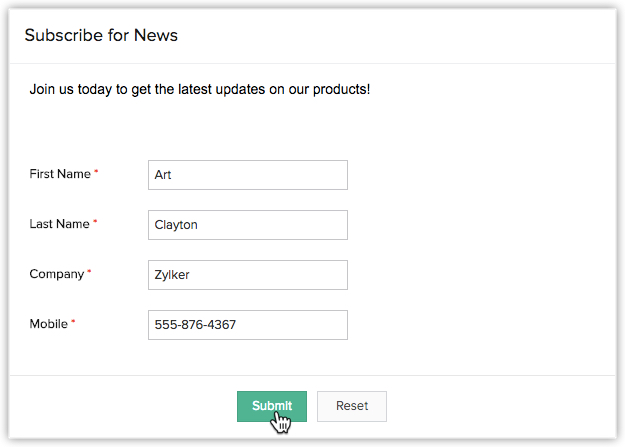Click the red asterisk beside Company
This screenshot has width=625, height=447.
[89, 271]
